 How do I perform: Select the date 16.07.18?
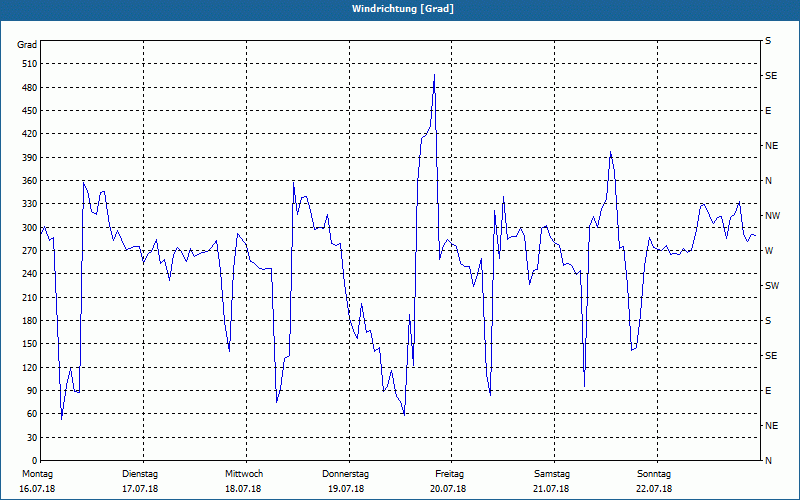[x=37, y=489]
